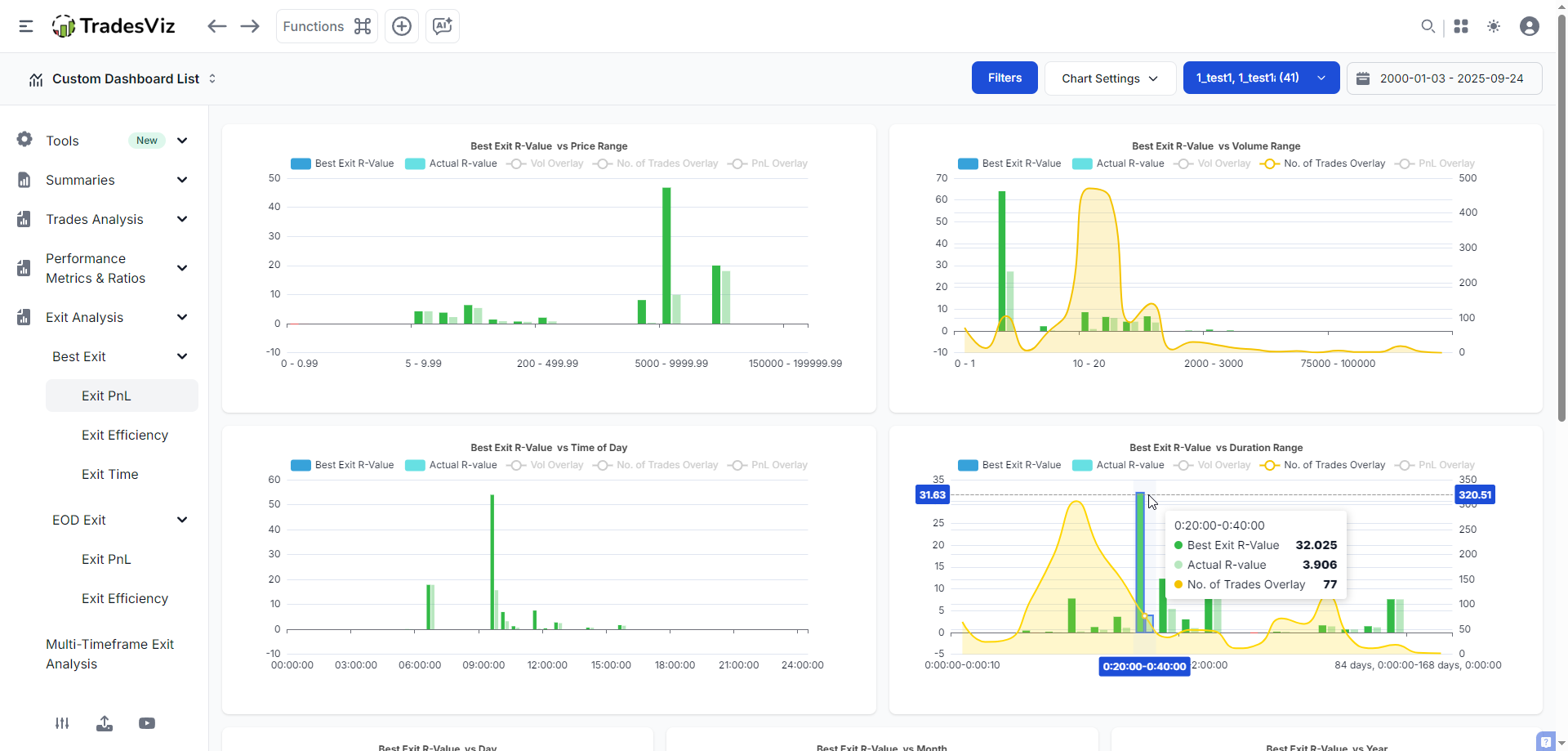Open the account selector 1_test1 dropdown
1568x751 pixels.
[x=1261, y=78]
